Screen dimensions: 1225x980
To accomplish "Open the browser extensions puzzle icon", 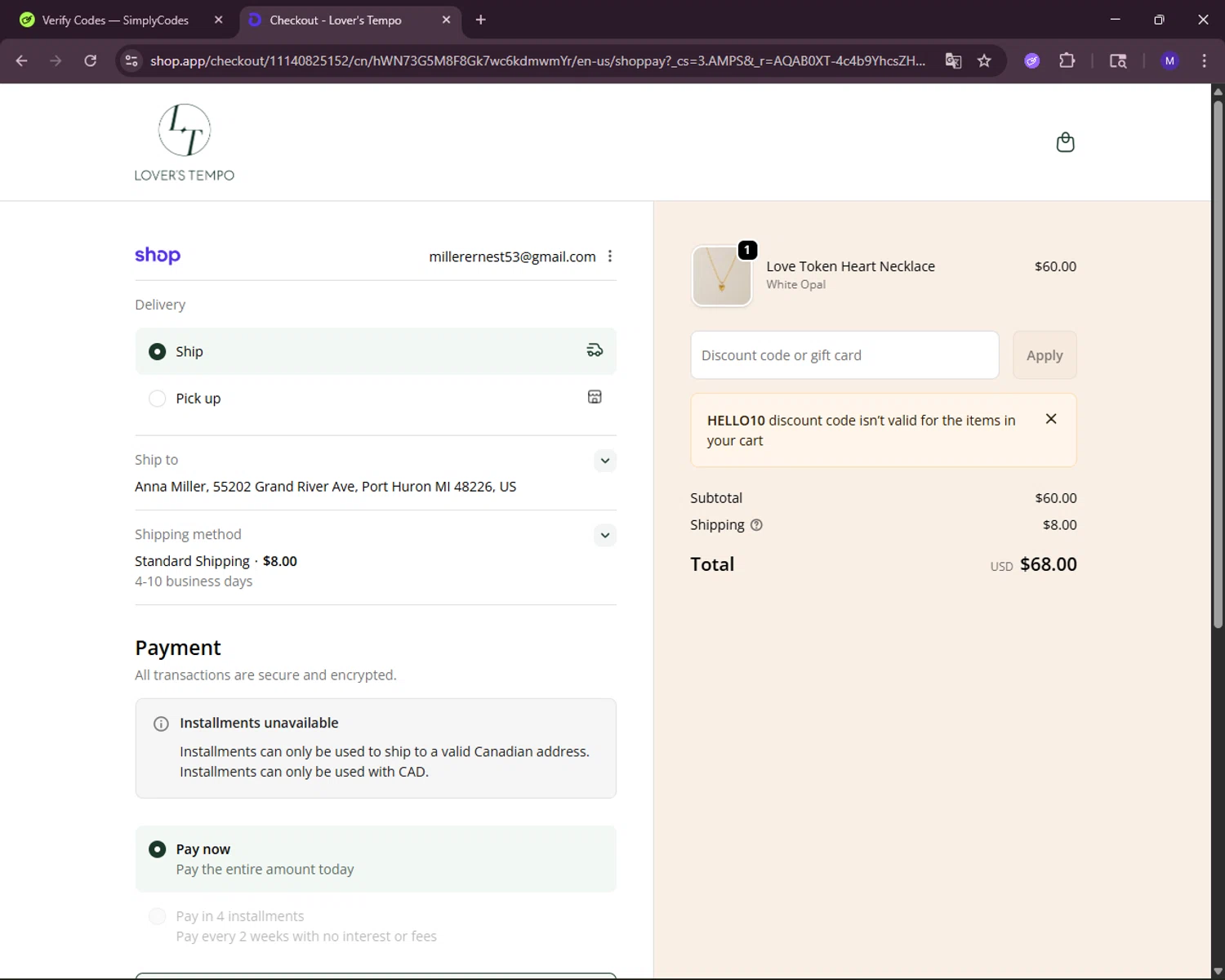I will [x=1067, y=60].
